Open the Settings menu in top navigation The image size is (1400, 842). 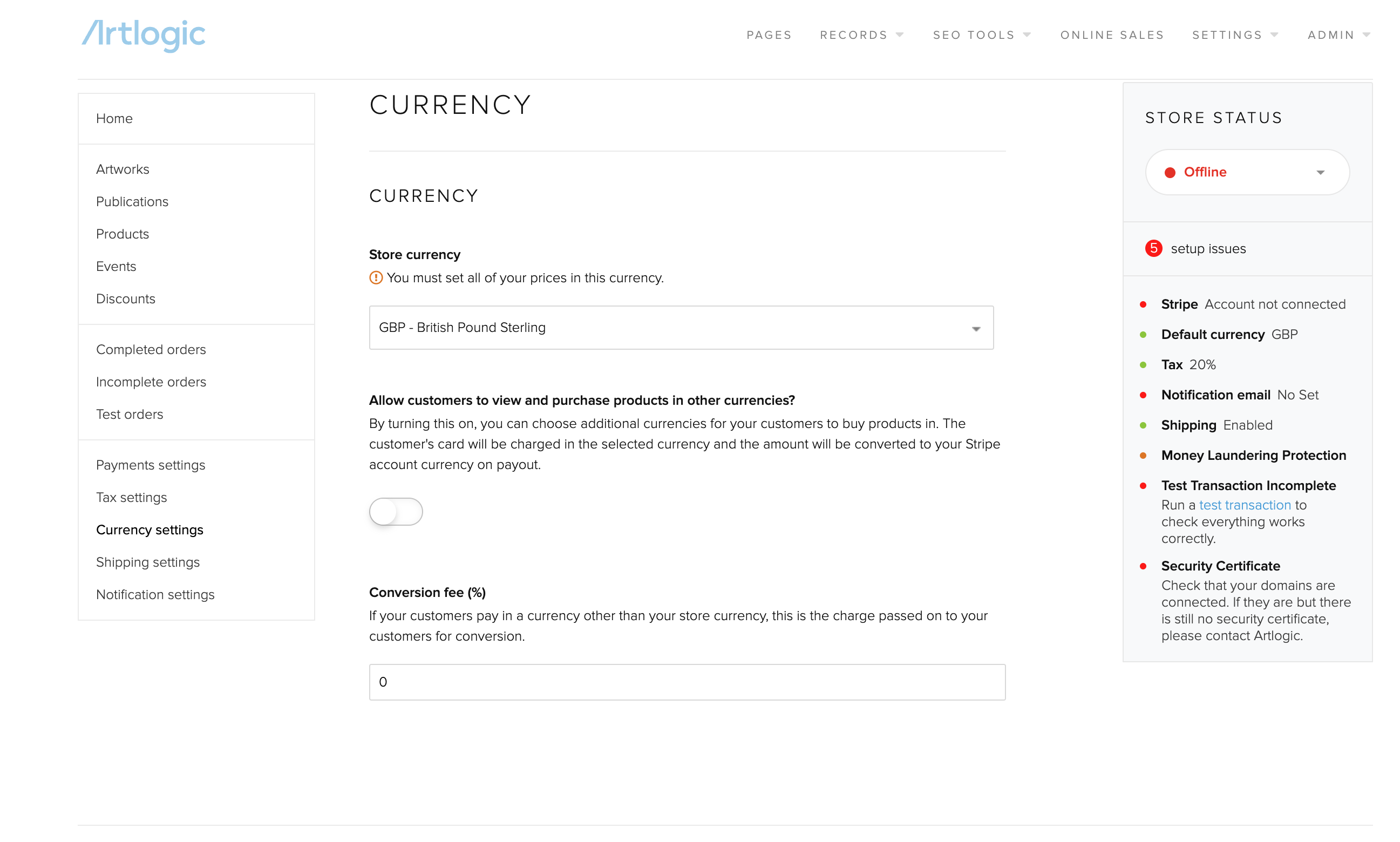point(1234,35)
